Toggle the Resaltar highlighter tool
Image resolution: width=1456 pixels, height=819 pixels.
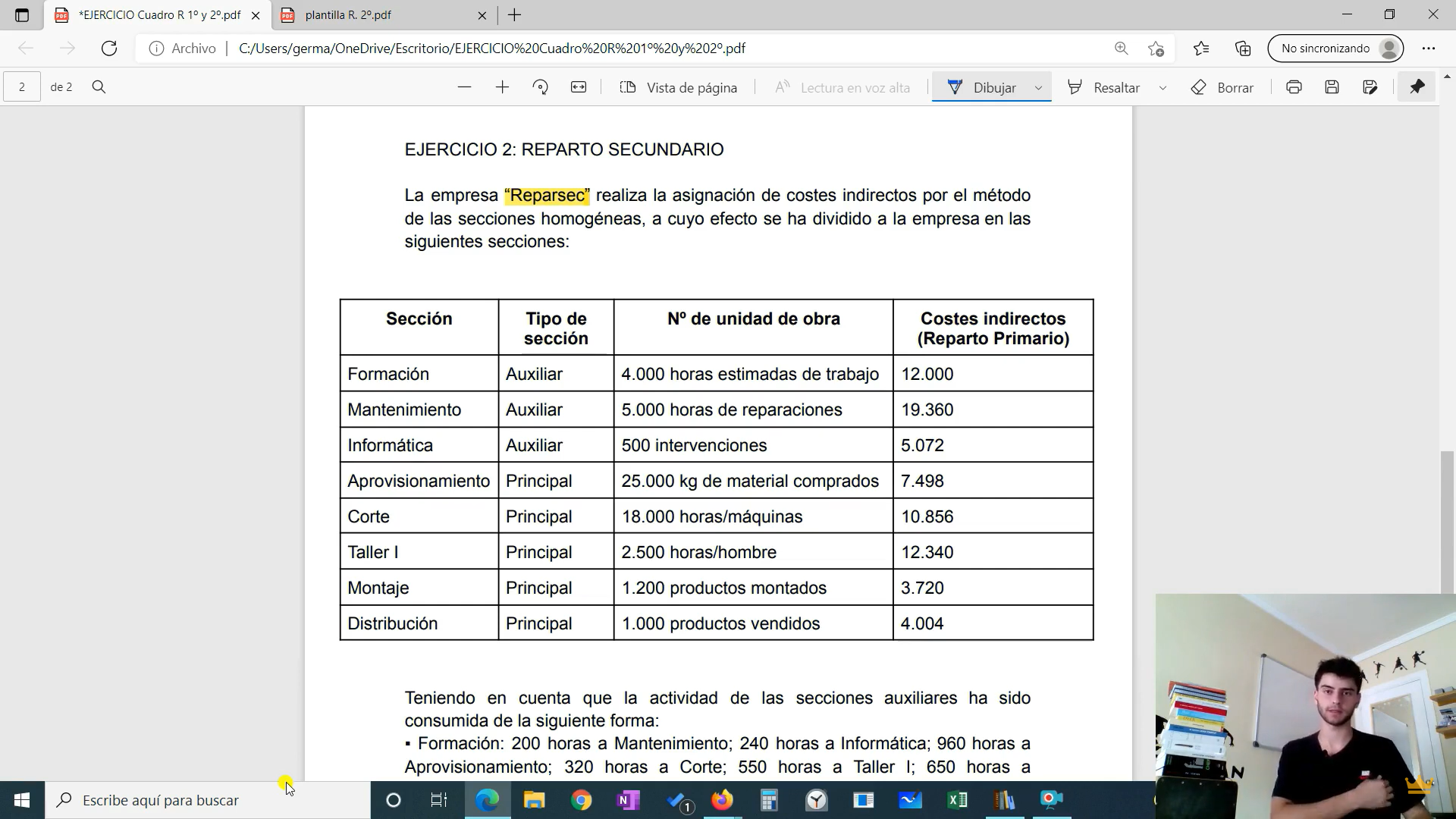1104,87
